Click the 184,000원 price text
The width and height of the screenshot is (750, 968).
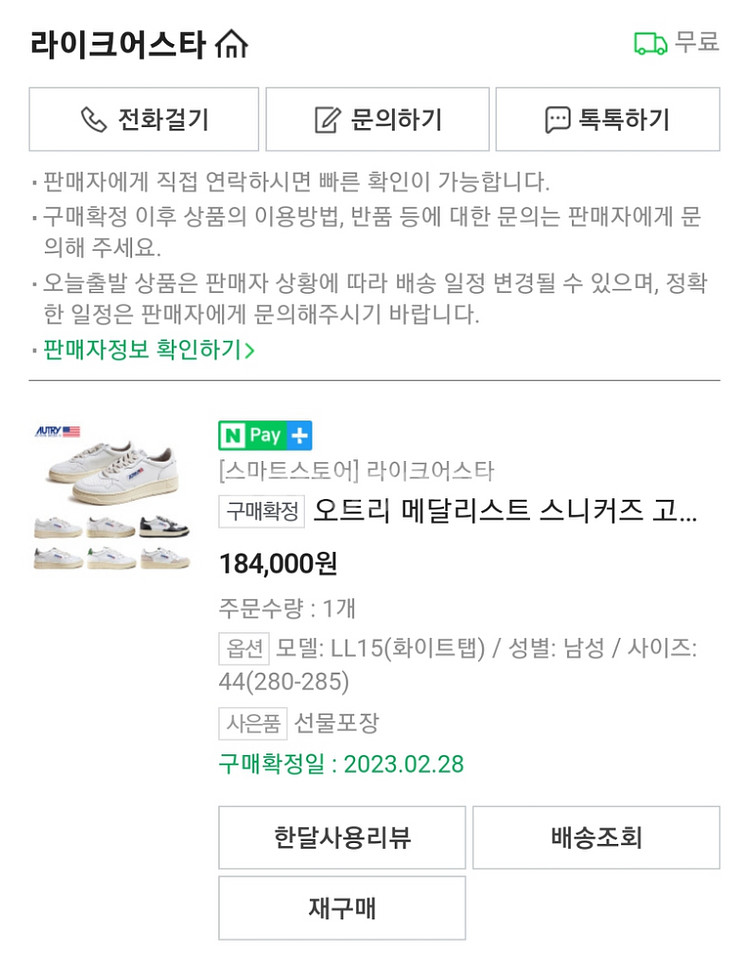tap(278, 564)
